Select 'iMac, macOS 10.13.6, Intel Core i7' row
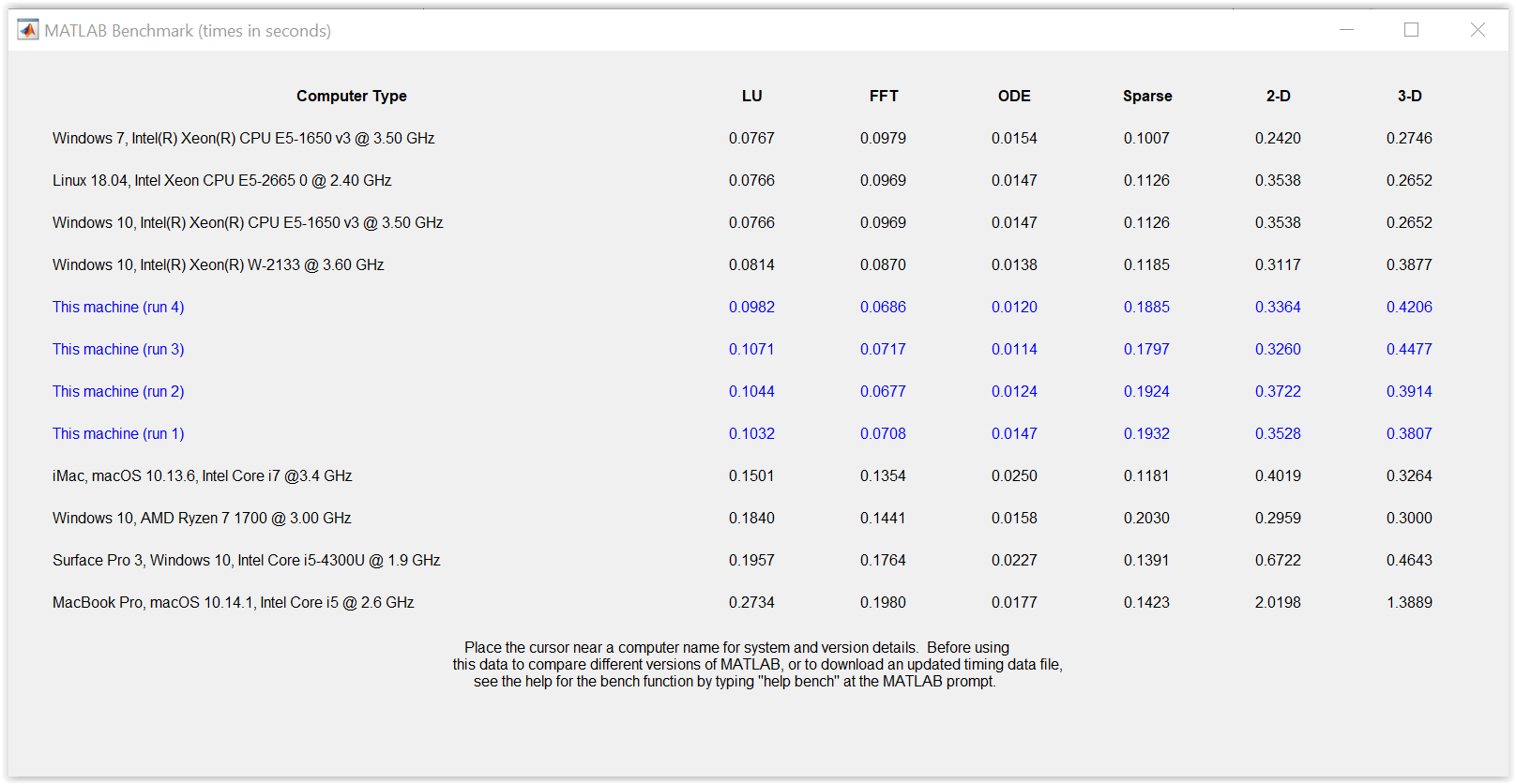 203,475
